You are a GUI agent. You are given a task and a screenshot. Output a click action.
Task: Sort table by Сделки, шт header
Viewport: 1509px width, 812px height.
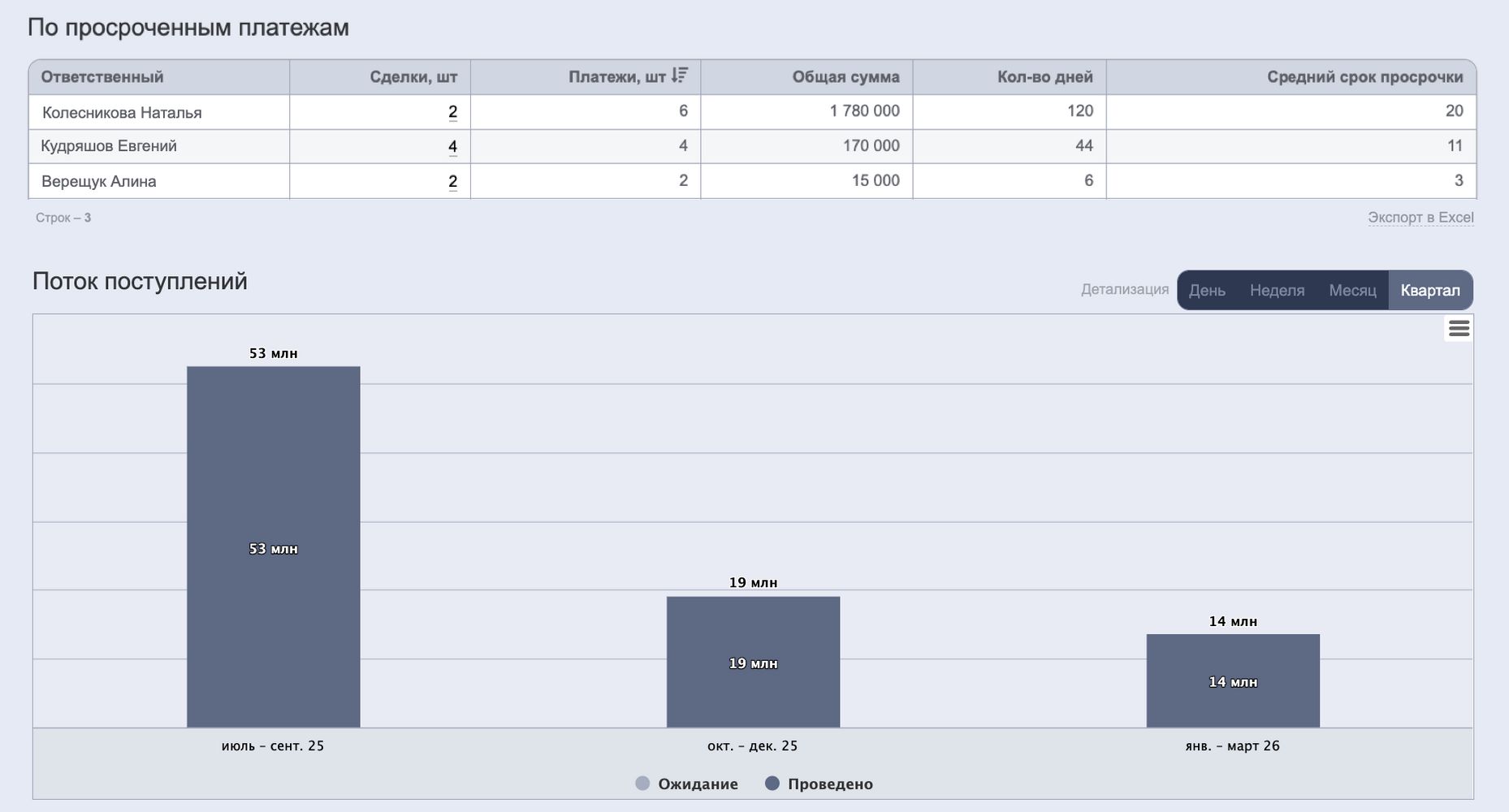413,77
